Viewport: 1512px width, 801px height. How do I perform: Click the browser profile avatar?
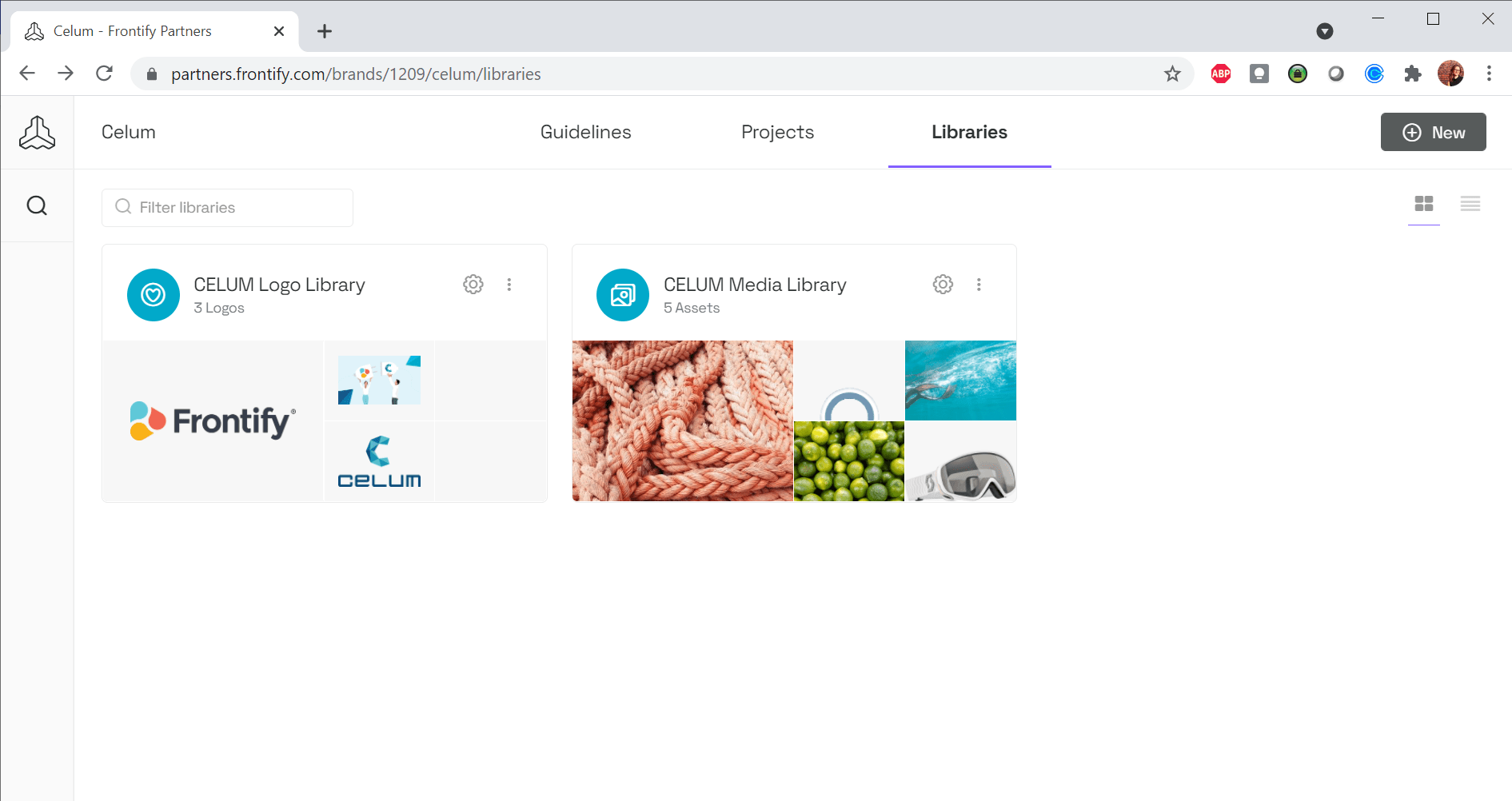[x=1451, y=74]
